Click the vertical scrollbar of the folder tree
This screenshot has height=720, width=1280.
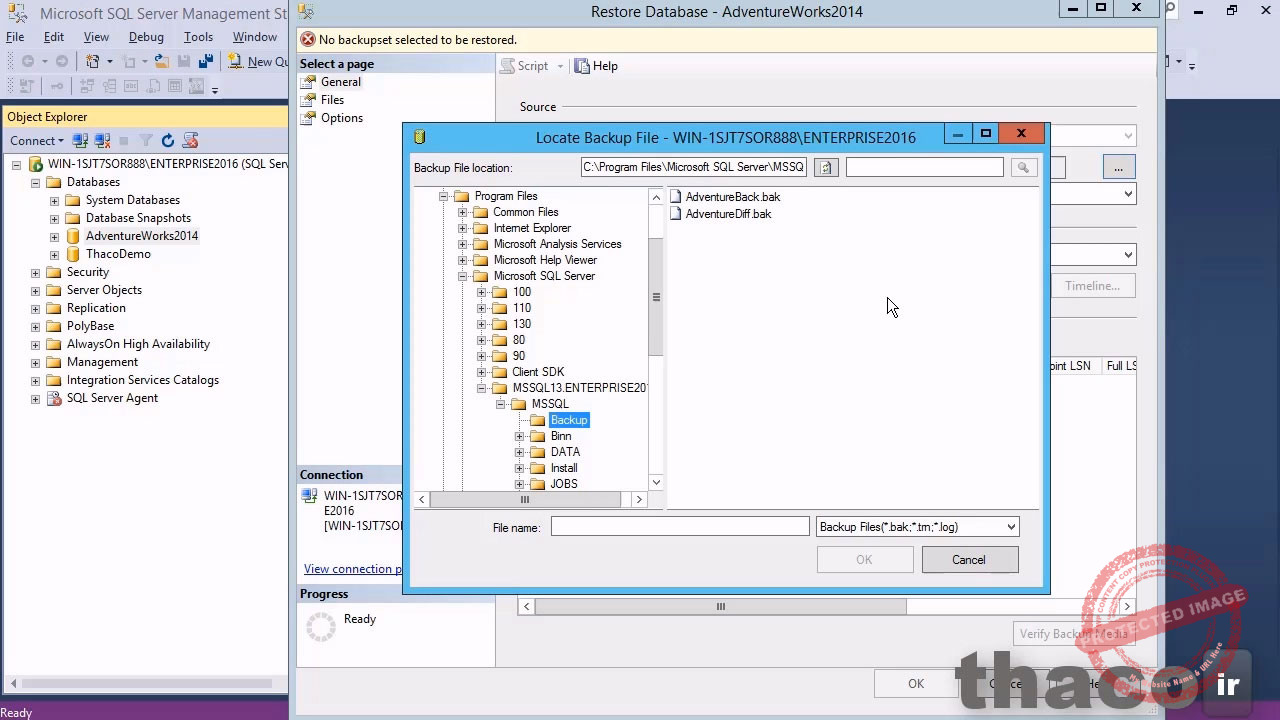tap(656, 297)
